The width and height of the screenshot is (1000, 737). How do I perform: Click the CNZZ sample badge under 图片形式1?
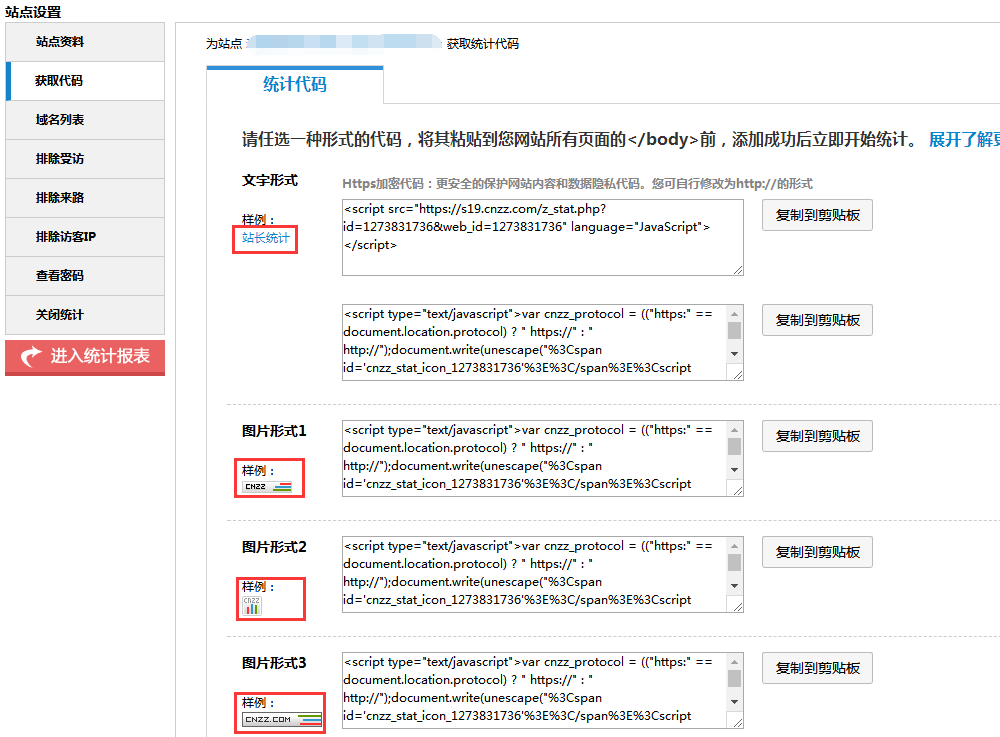(267, 487)
